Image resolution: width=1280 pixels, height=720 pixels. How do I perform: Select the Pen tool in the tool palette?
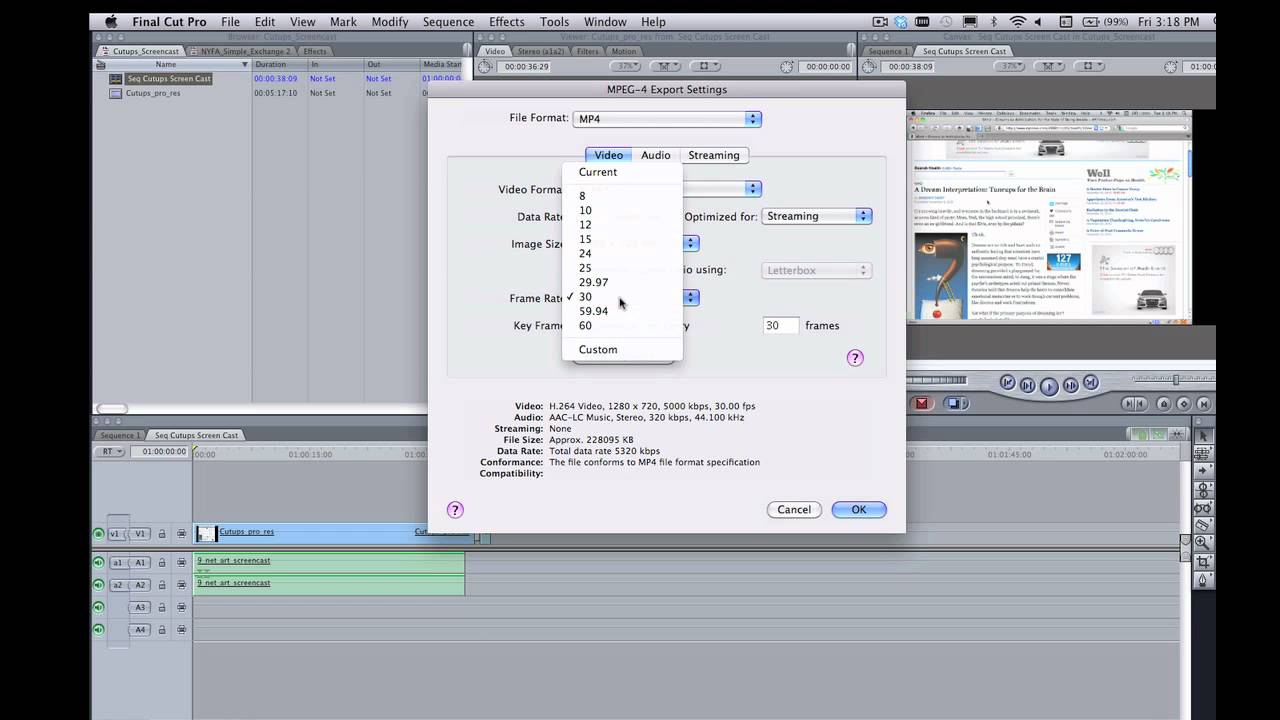[1203, 580]
